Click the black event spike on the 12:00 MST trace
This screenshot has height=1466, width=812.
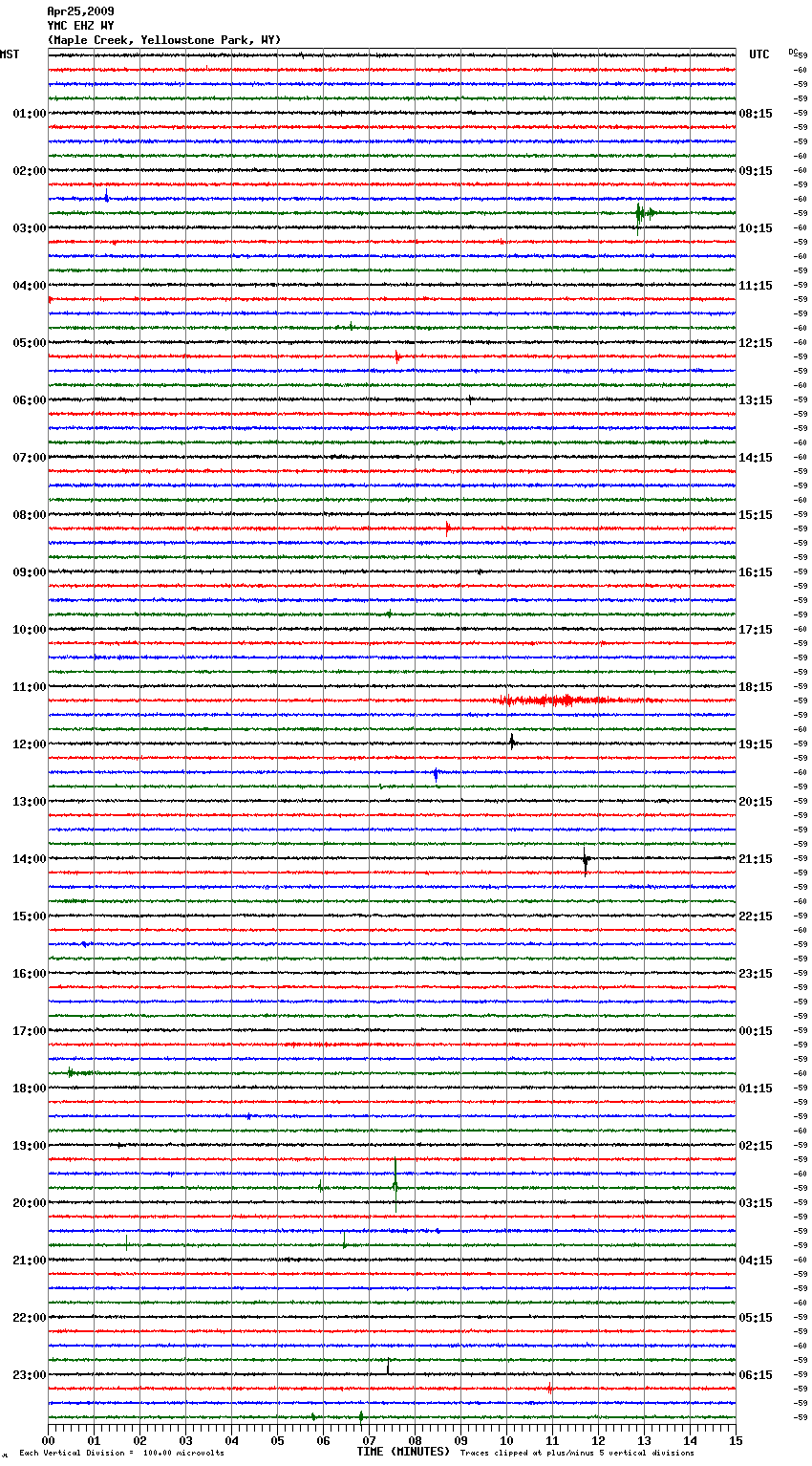coord(512,743)
